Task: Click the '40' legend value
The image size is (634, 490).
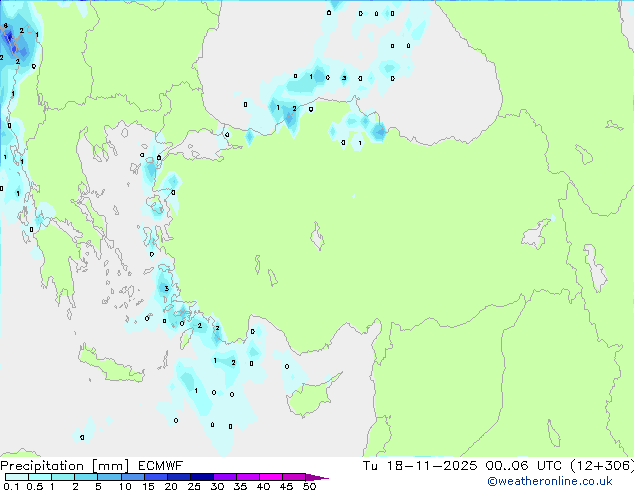Action: tap(263, 486)
